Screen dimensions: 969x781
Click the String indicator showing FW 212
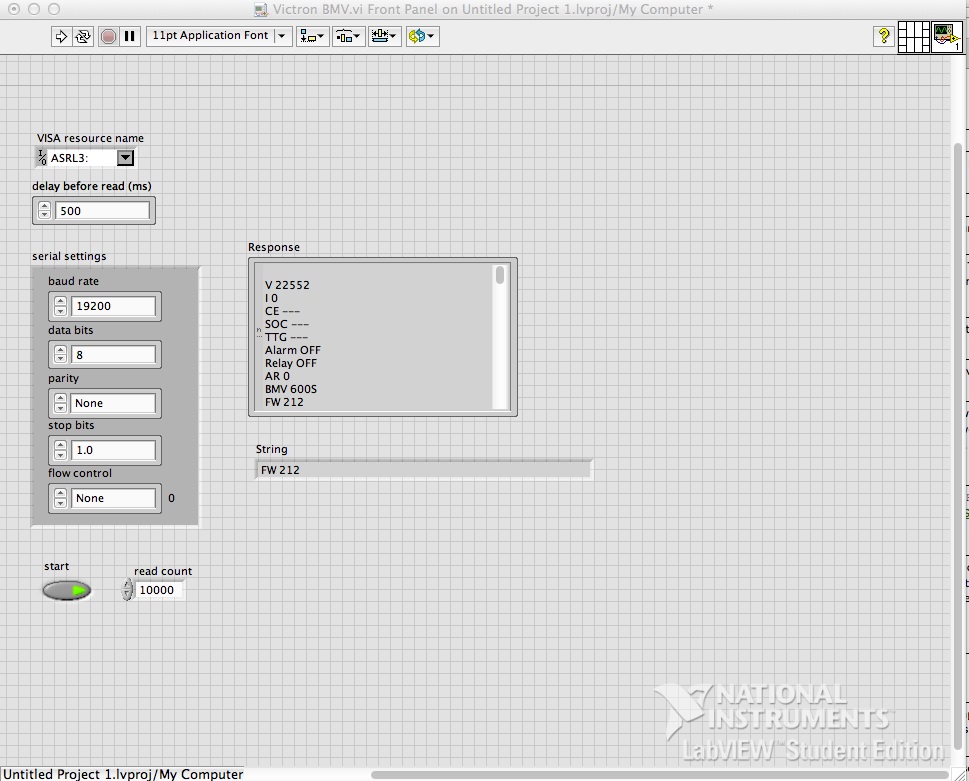pos(423,470)
